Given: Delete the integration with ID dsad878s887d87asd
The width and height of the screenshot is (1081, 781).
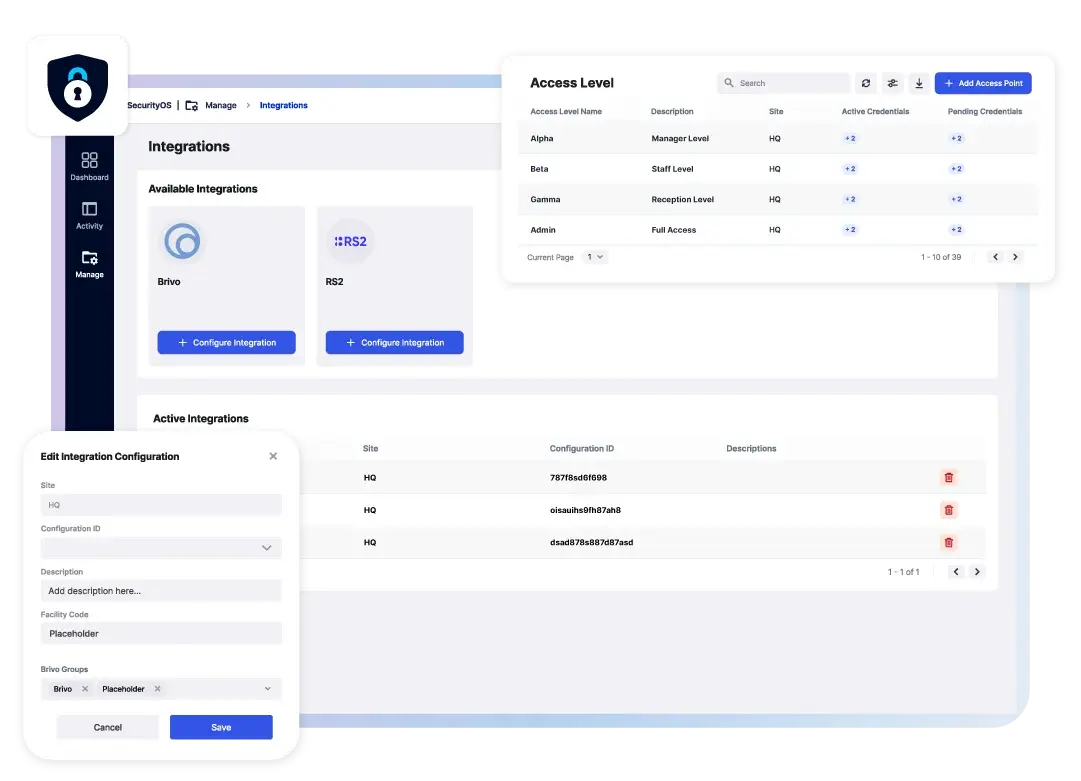Looking at the screenshot, I should 949,542.
